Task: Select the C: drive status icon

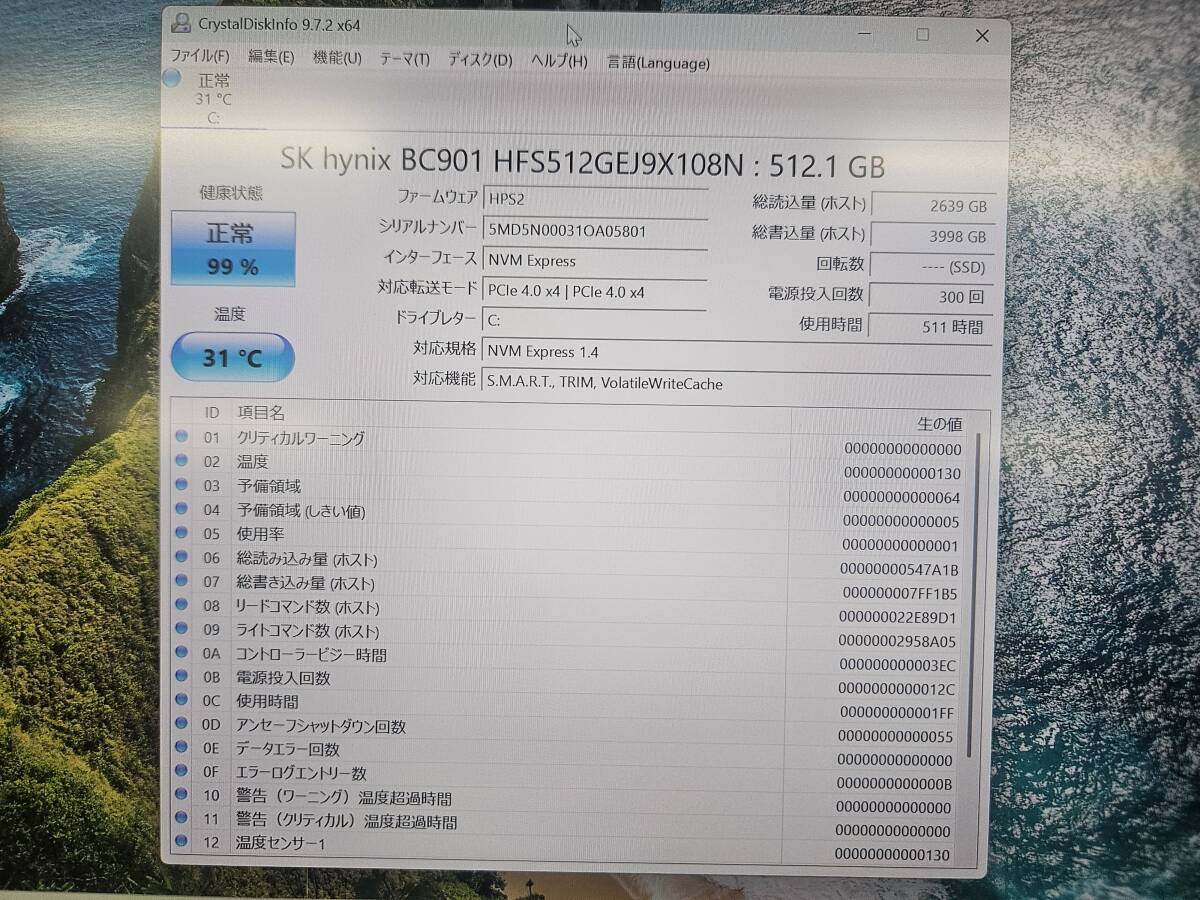Action: click(171, 79)
